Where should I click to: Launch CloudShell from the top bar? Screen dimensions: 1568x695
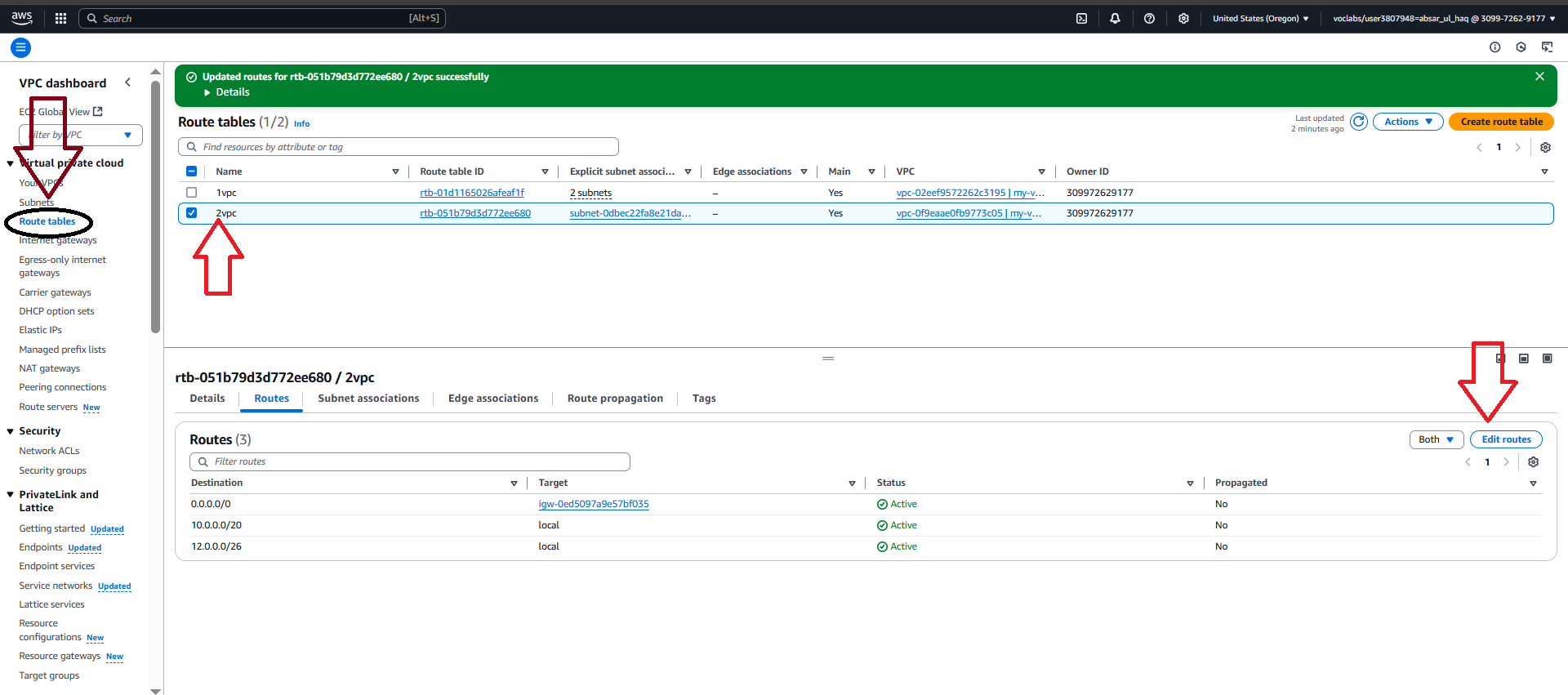pos(1081,18)
